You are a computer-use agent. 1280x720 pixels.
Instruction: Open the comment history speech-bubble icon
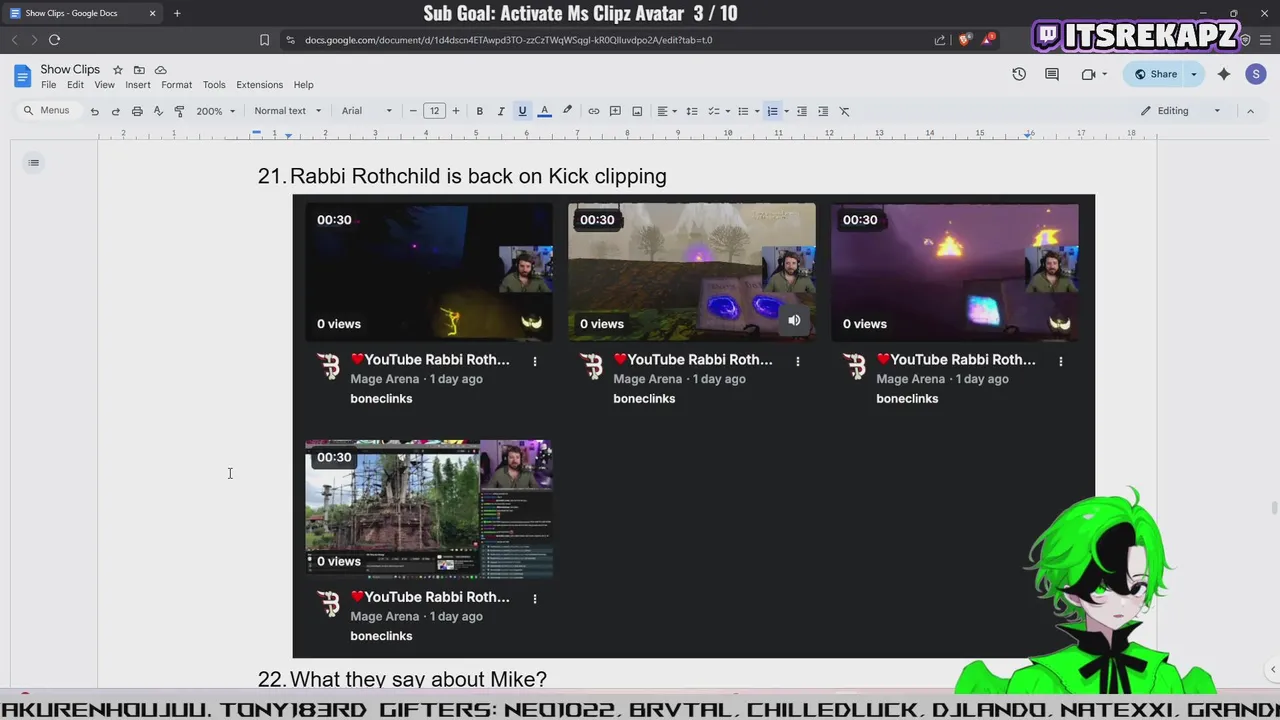(x=1052, y=74)
